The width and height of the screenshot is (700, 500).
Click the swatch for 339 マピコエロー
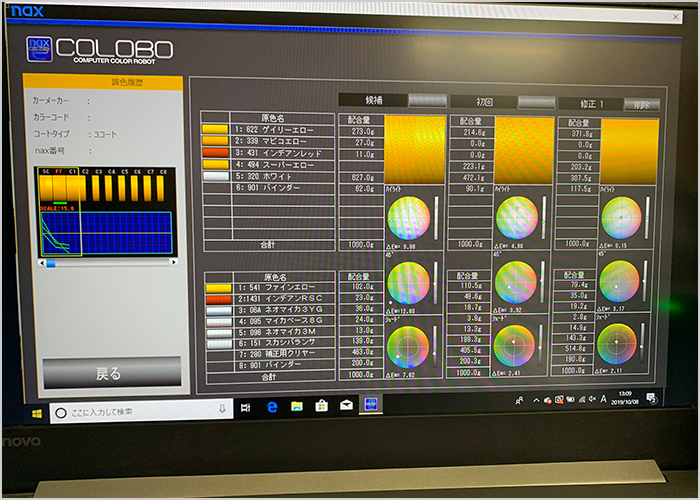point(215,141)
